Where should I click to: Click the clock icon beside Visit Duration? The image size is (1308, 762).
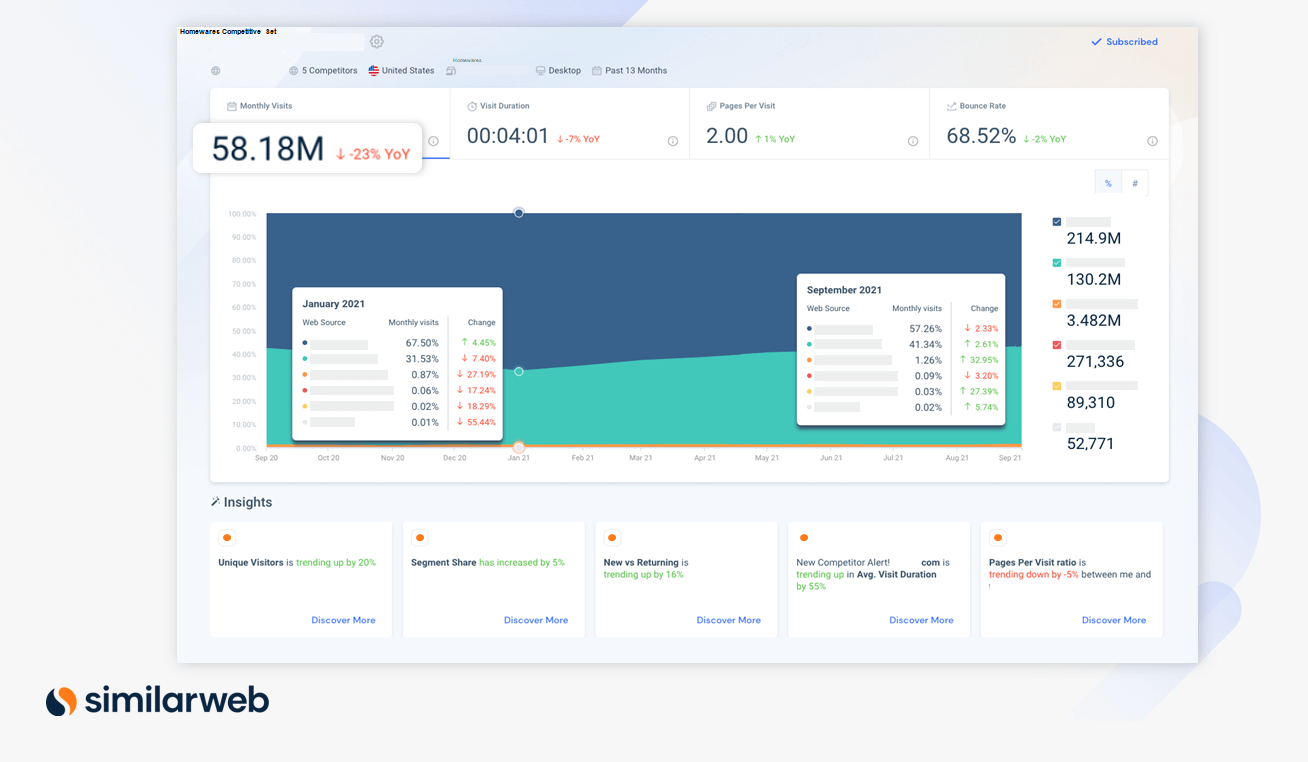click(x=472, y=106)
